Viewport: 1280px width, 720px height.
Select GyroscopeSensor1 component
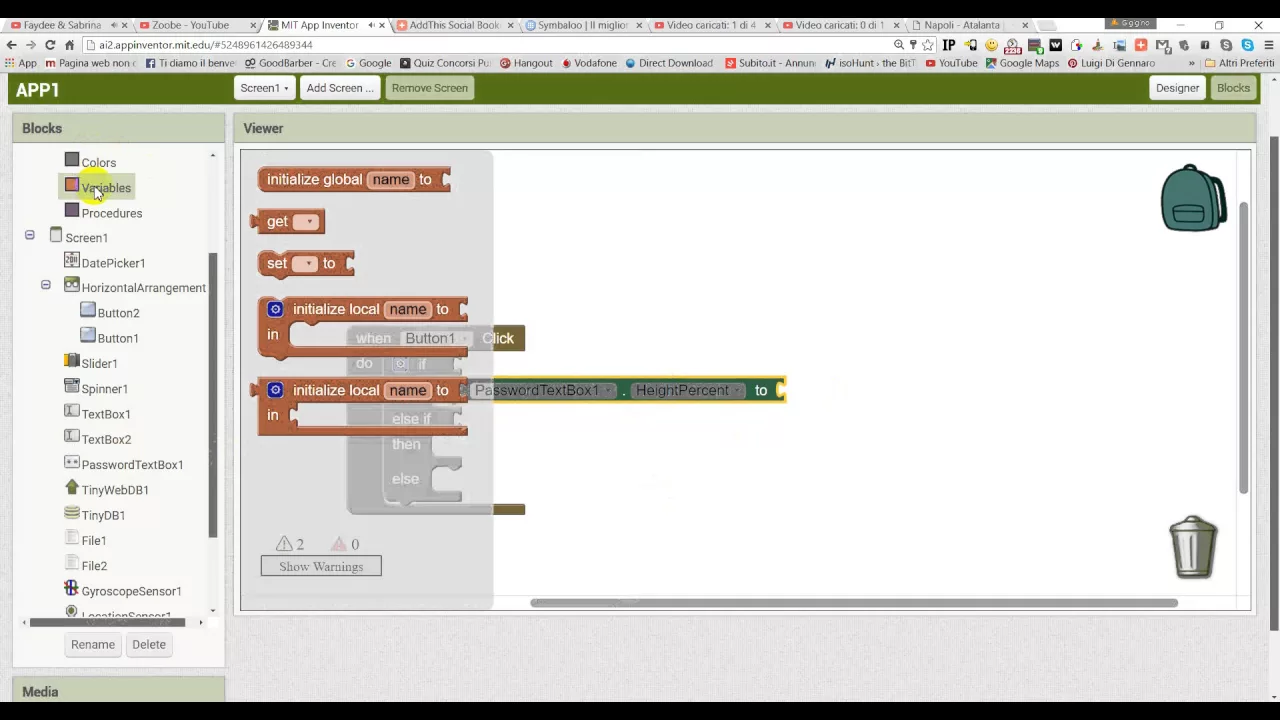tap(131, 591)
